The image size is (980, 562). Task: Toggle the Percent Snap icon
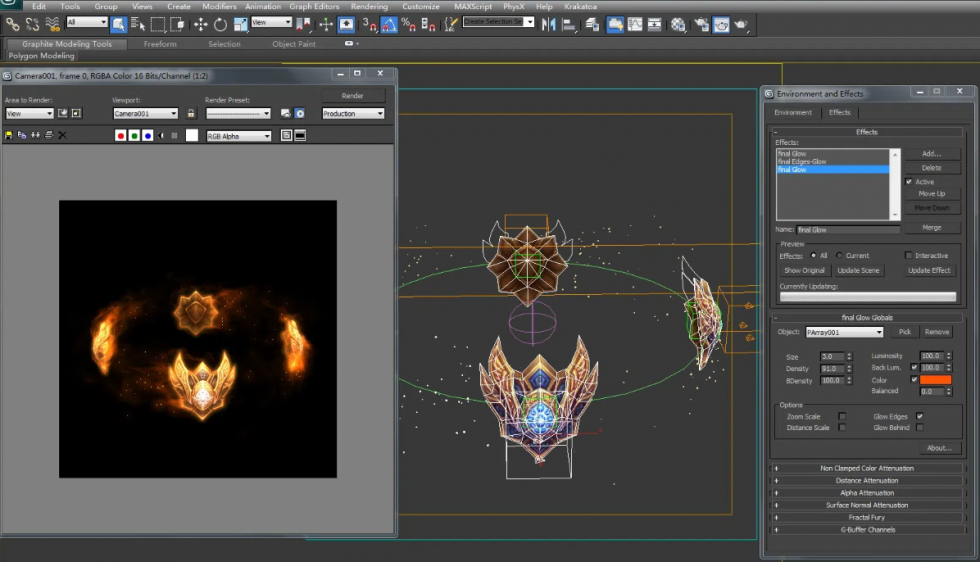409,24
